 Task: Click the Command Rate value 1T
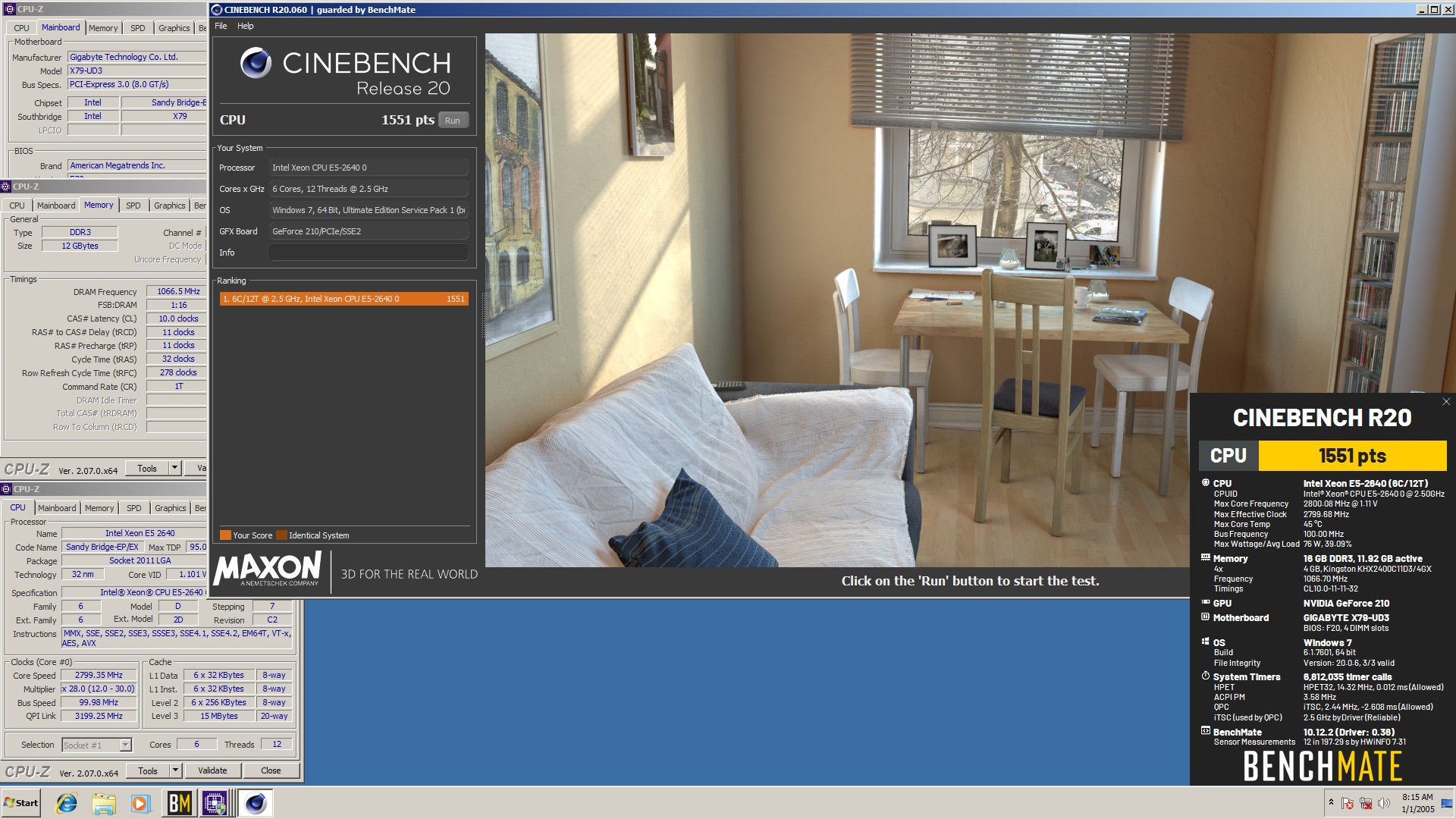(x=178, y=387)
